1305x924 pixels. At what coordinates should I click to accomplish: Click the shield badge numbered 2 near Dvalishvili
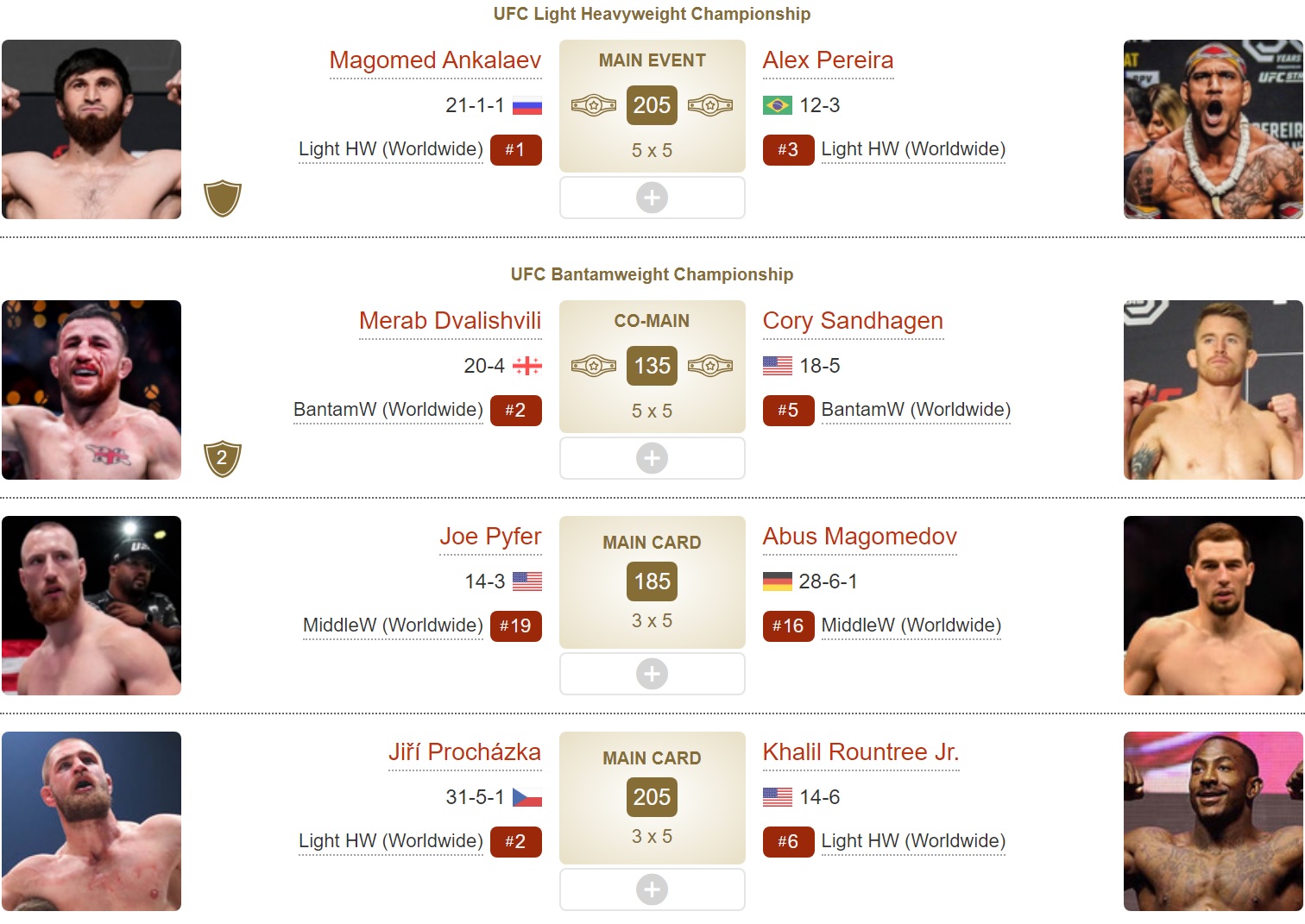point(223,459)
